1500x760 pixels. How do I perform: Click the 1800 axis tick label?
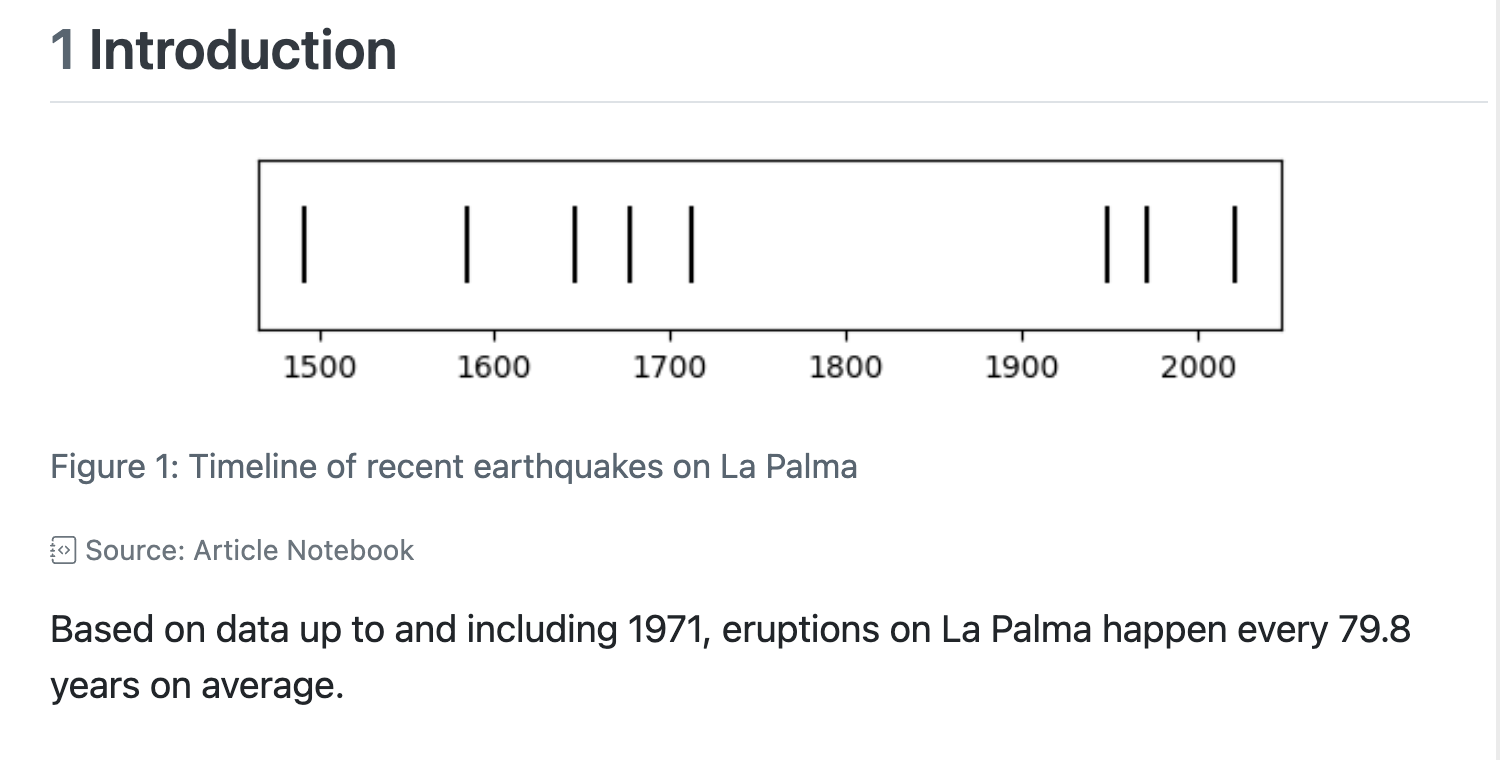tap(846, 367)
